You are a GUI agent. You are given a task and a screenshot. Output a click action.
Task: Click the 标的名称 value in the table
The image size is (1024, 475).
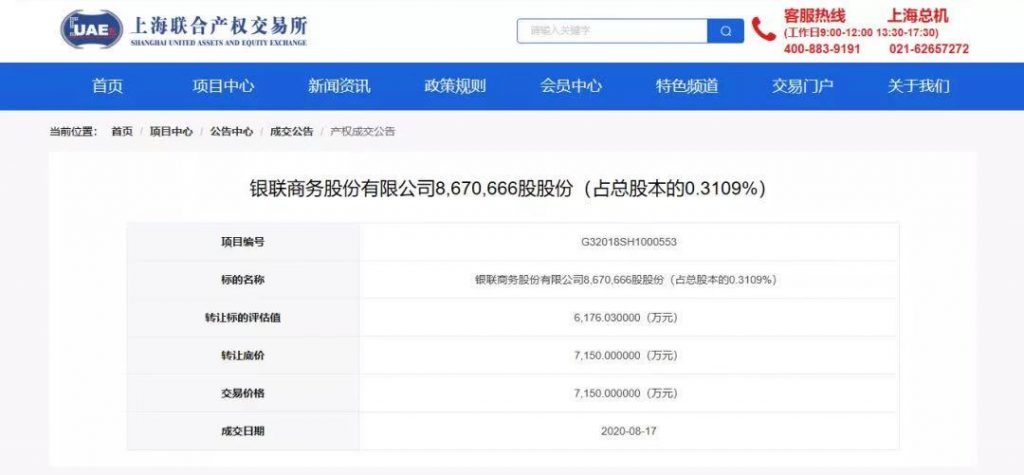click(625, 280)
